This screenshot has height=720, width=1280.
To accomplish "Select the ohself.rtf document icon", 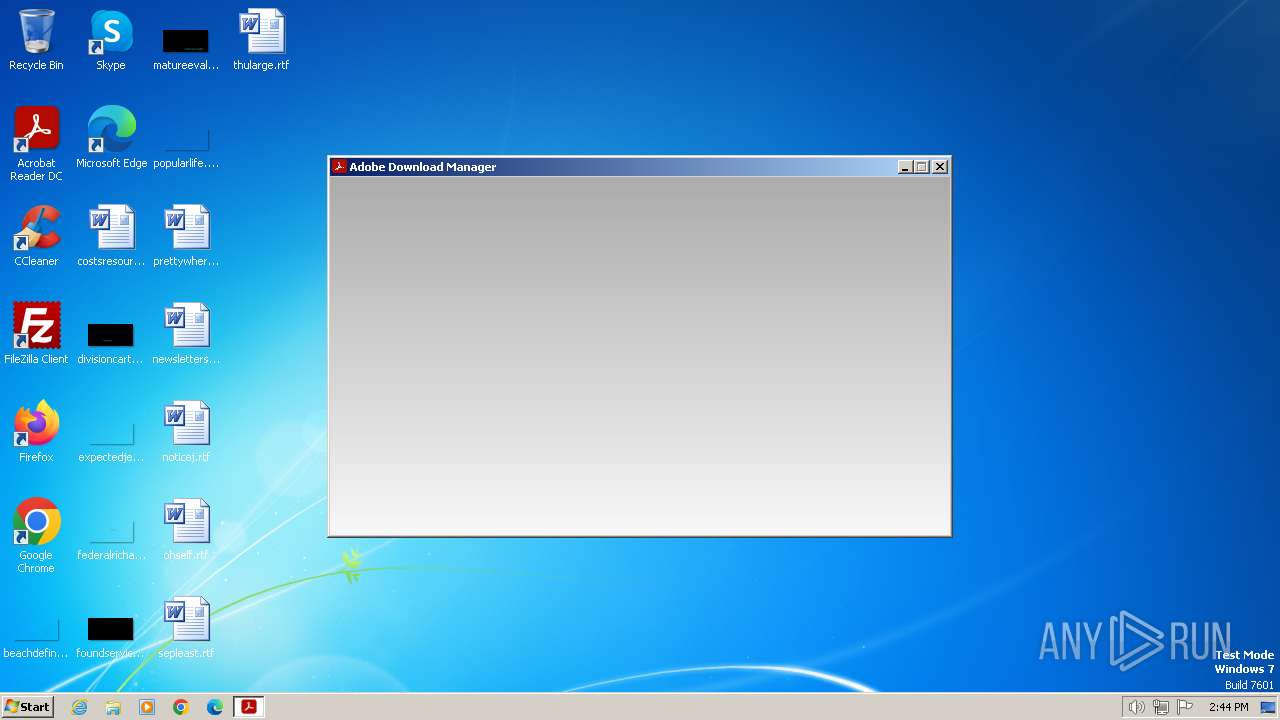I will click(x=186, y=530).
